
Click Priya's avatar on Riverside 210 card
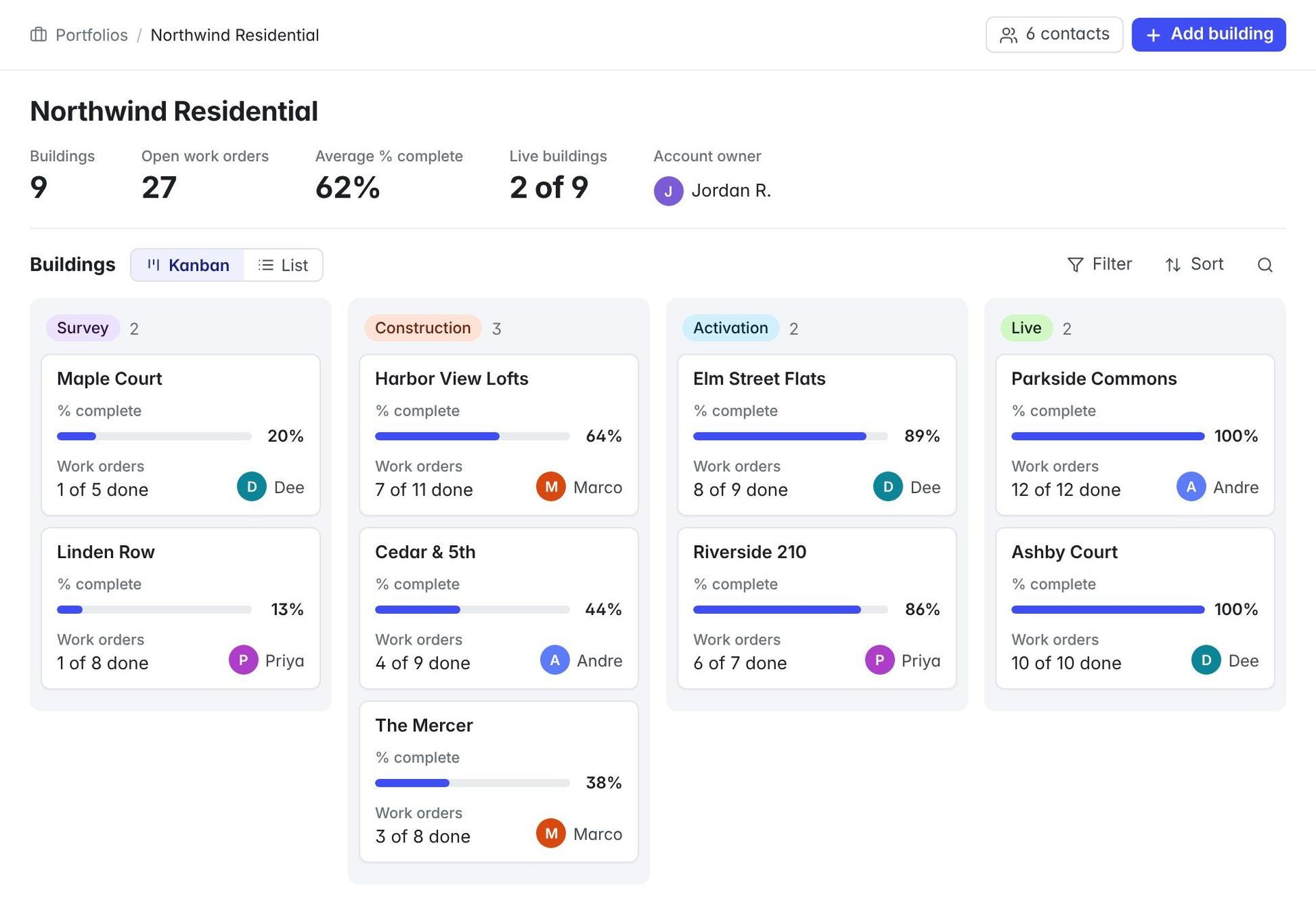tap(879, 660)
